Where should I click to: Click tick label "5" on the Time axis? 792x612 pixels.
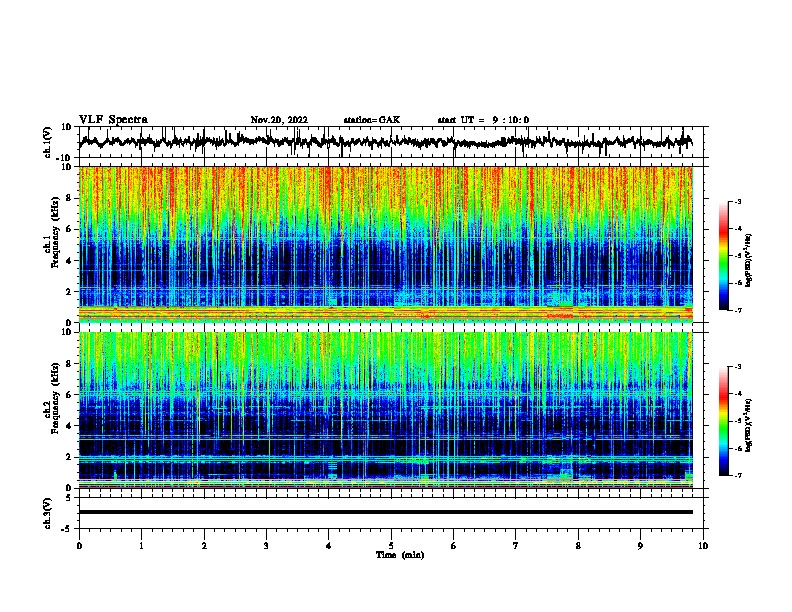[391, 546]
